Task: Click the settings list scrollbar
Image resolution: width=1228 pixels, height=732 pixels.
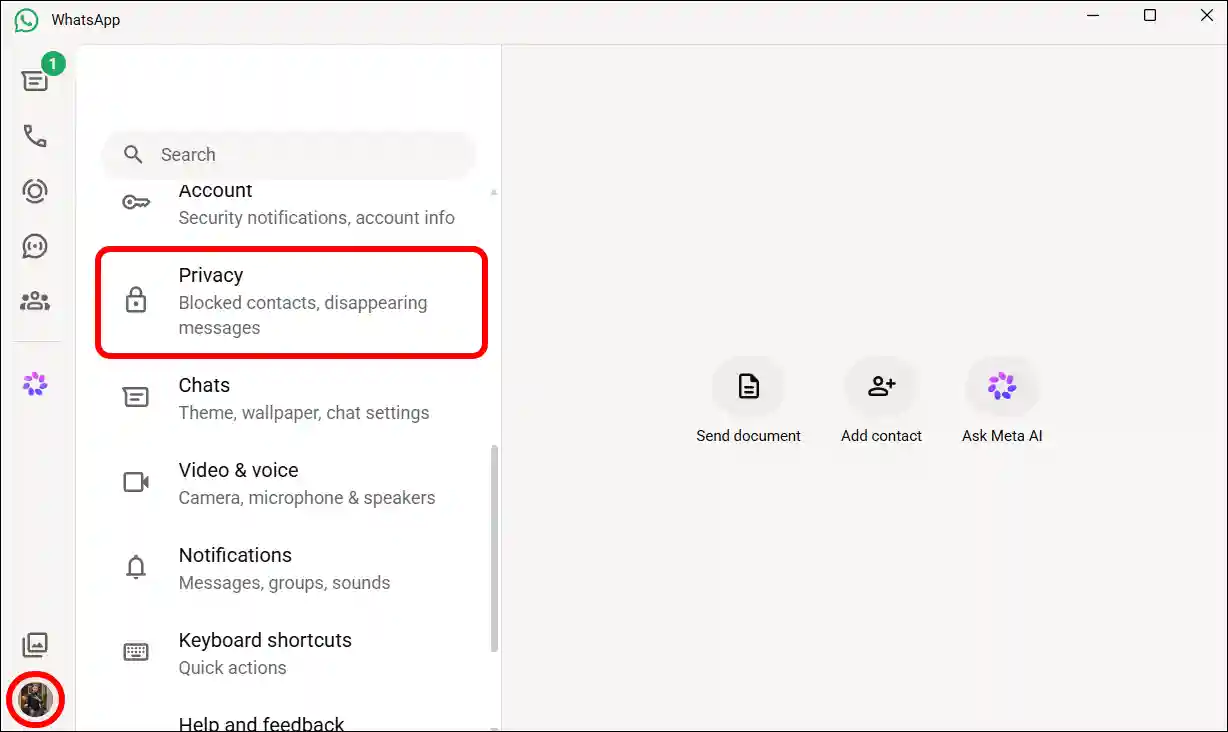Action: pos(494,548)
